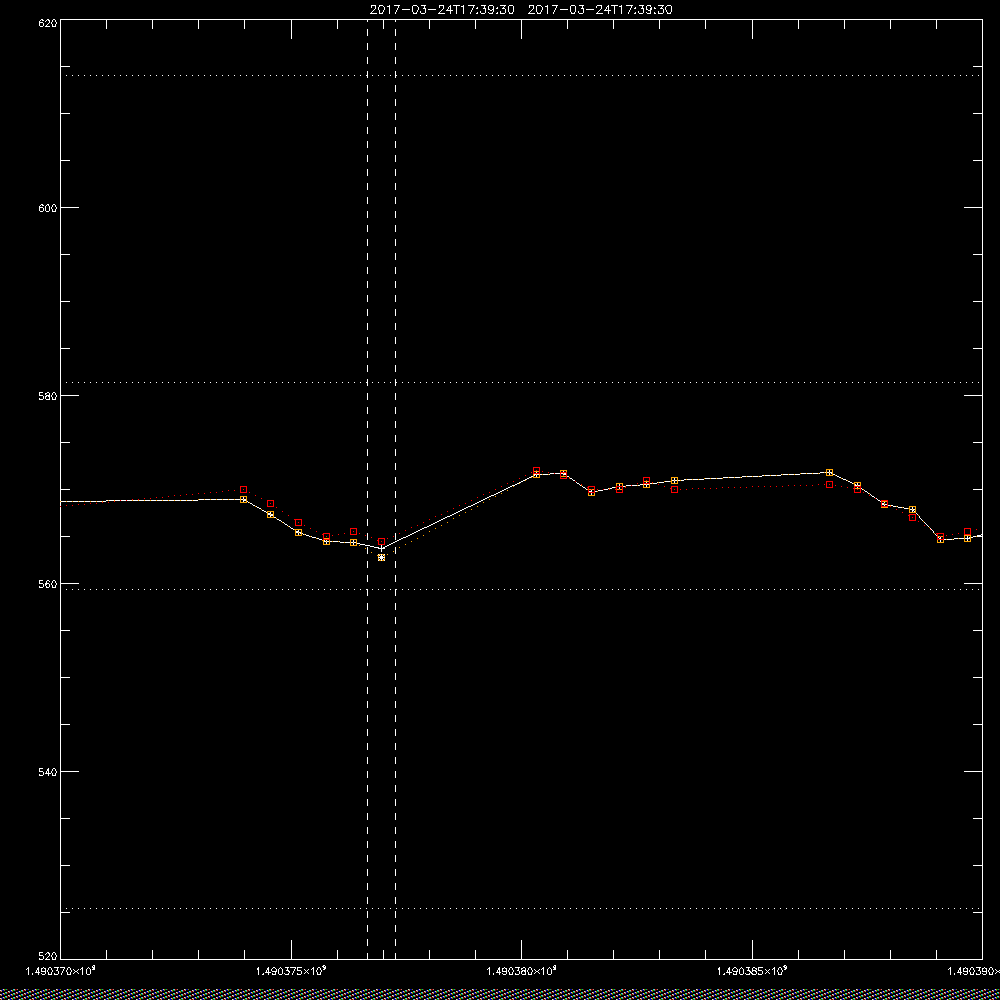Click the white asterisk marker between dashed lines
The width and height of the screenshot is (1000, 1000).
(x=381, y=557)
